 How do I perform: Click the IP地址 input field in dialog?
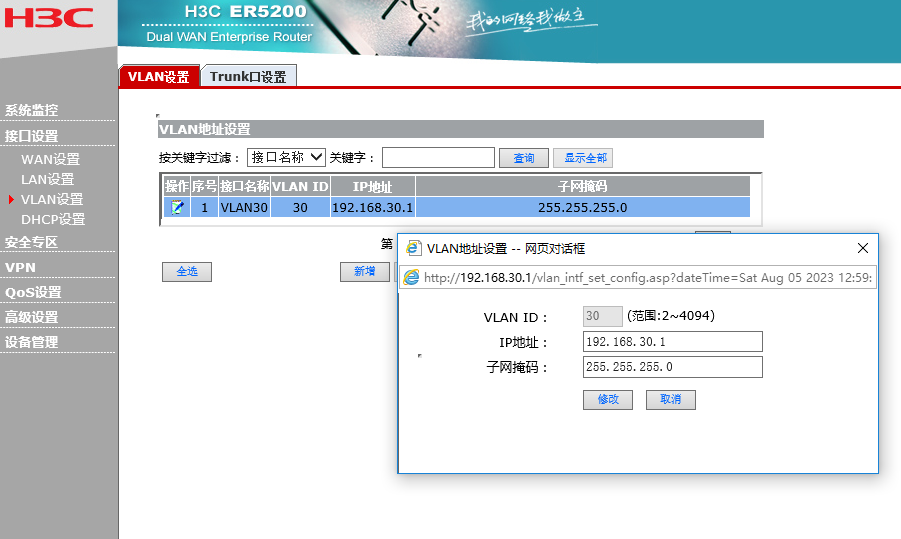tap(673, 341)
